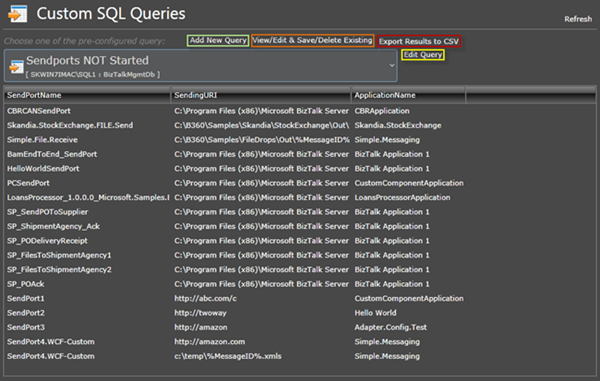
Task: Sort by ApplicationName column header
Action: pos(408,95)
